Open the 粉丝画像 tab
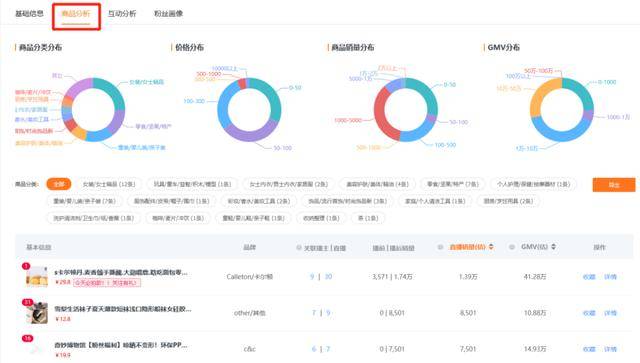 [168, 13]
